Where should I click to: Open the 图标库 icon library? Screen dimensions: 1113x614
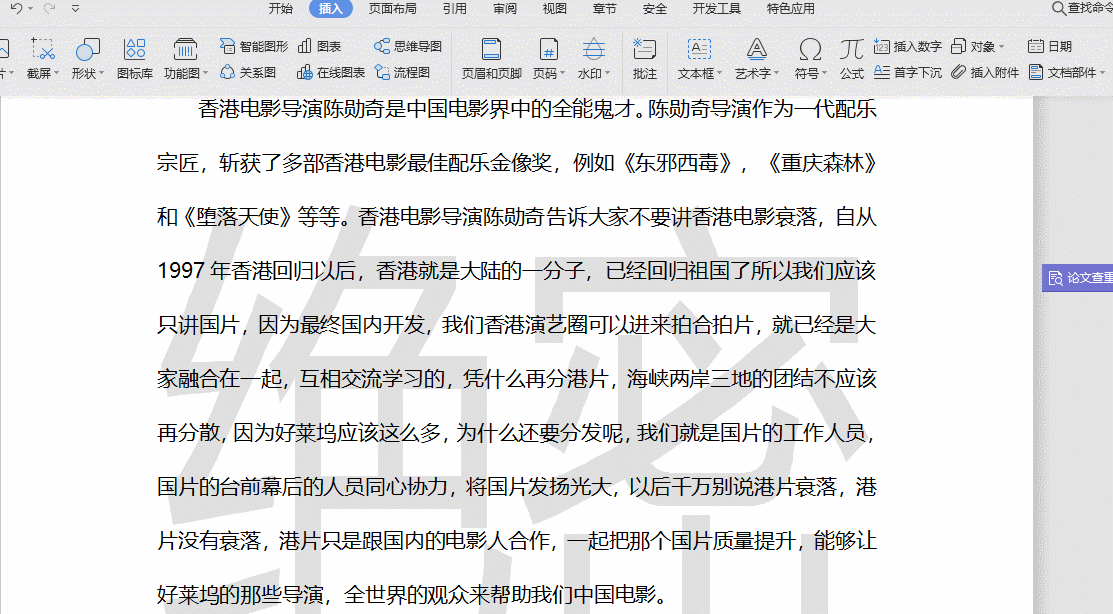(x=134, y=58)
